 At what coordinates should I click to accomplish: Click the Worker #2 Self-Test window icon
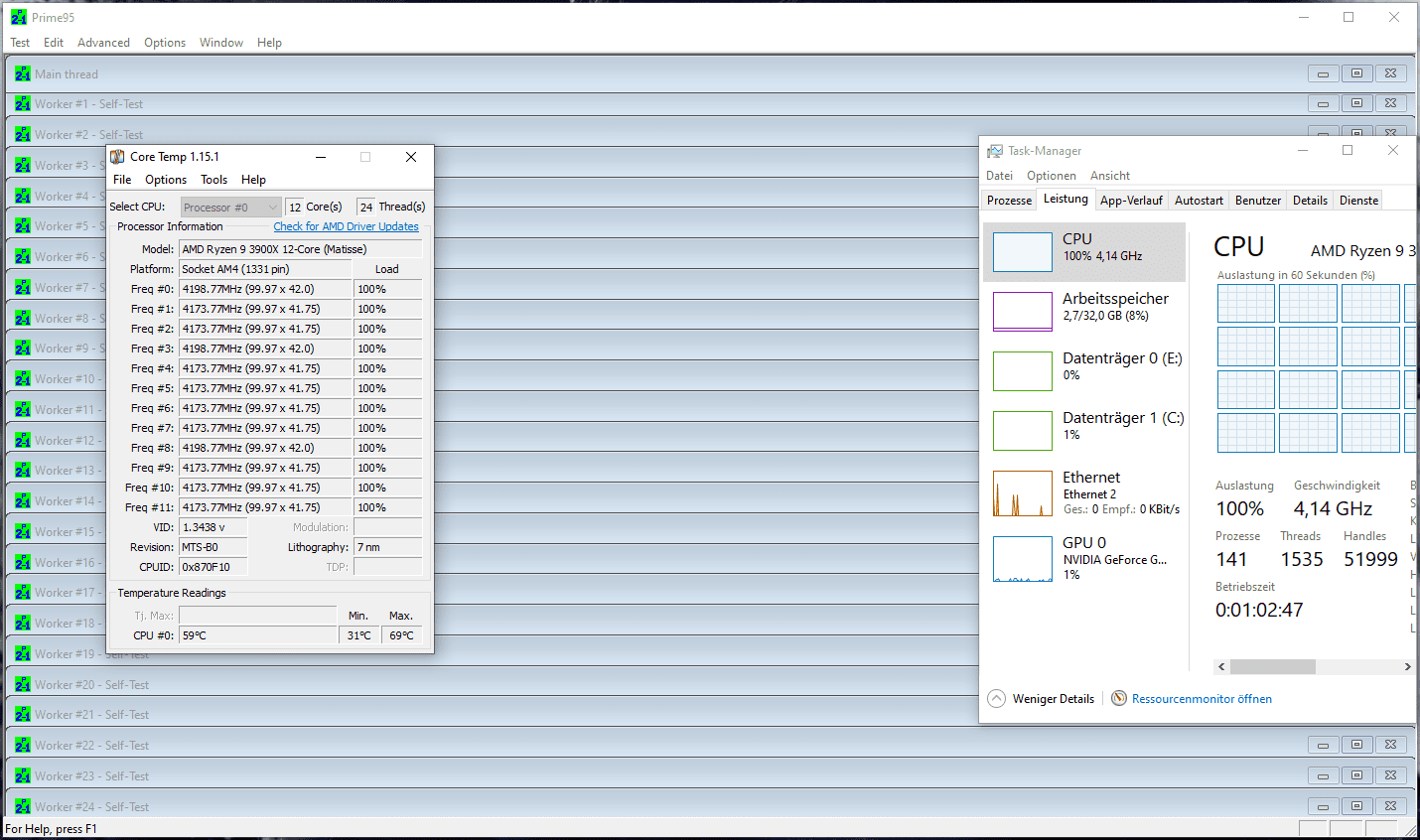point(23,134)
